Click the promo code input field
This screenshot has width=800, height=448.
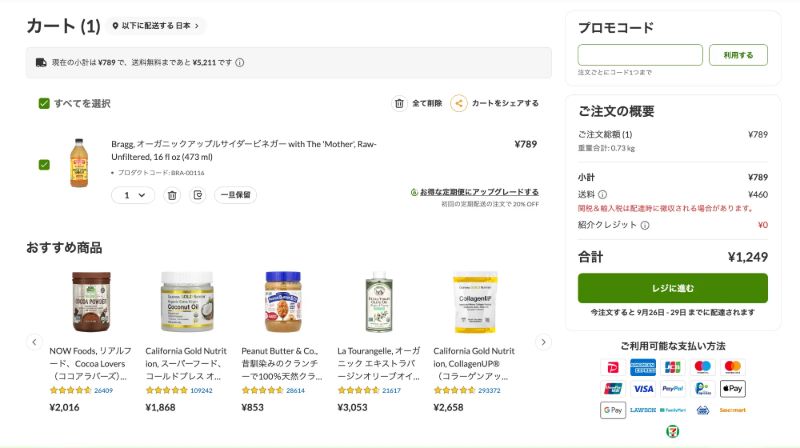pyautogui.click(x=640, y=55)
